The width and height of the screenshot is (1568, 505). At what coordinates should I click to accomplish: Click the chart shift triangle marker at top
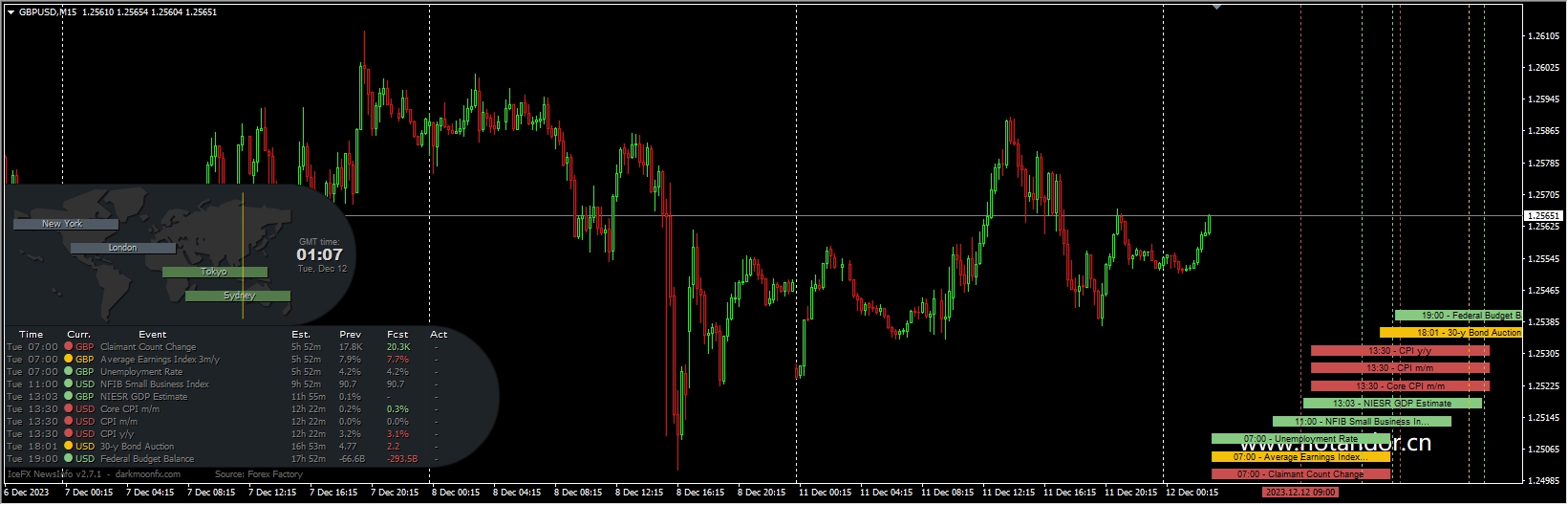tap(1216, 7)
